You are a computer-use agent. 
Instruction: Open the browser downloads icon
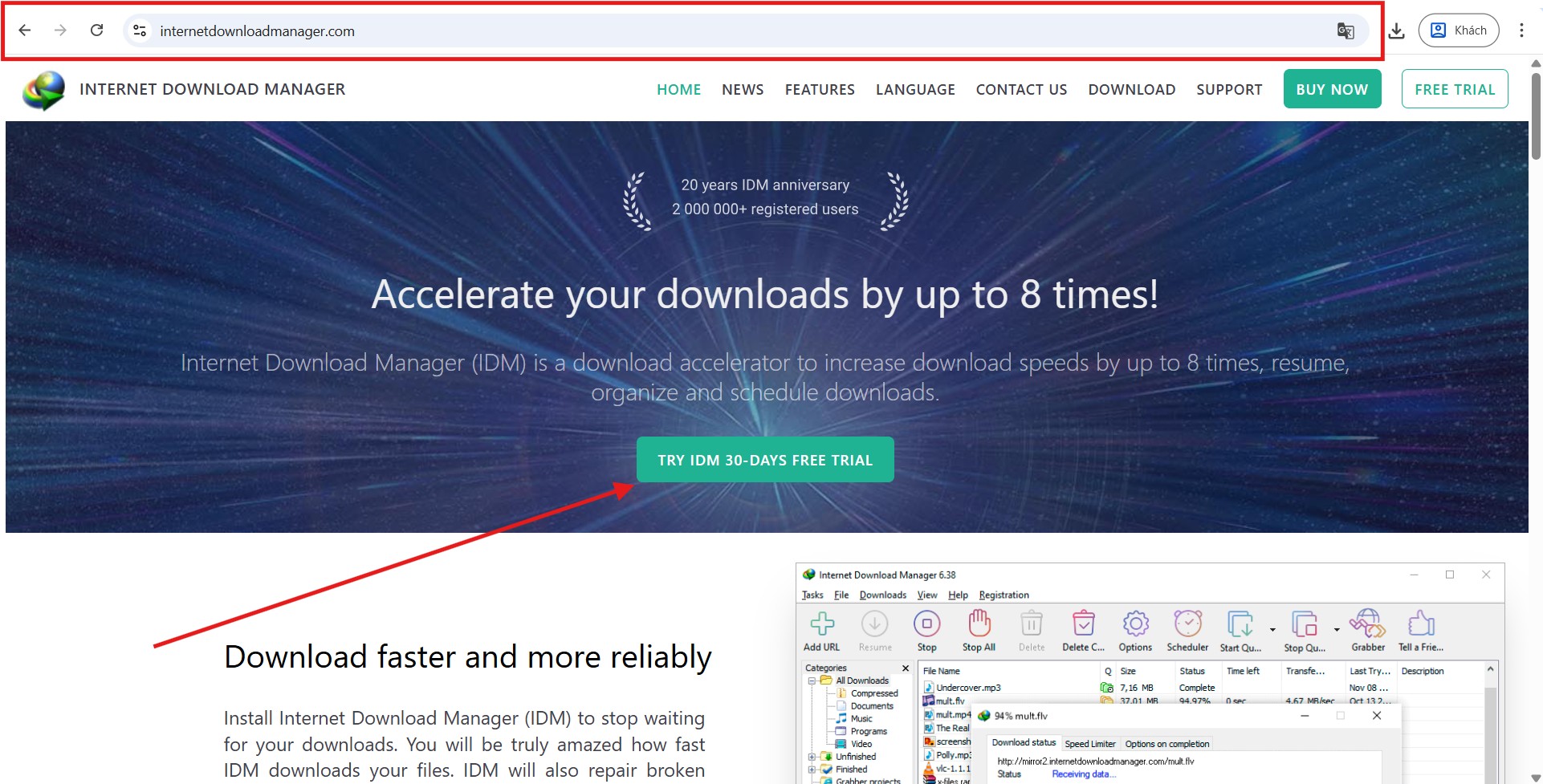[1397, 30]
